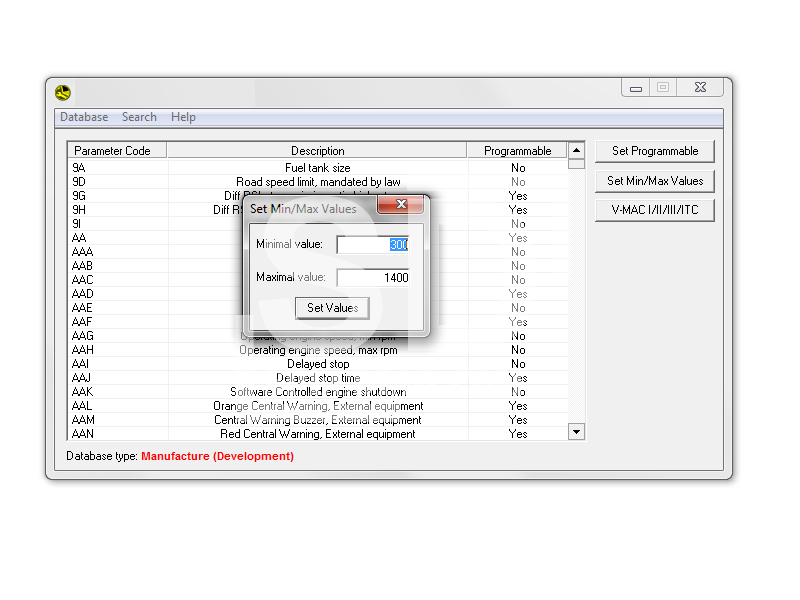Open the Help menu

[183, 117]
